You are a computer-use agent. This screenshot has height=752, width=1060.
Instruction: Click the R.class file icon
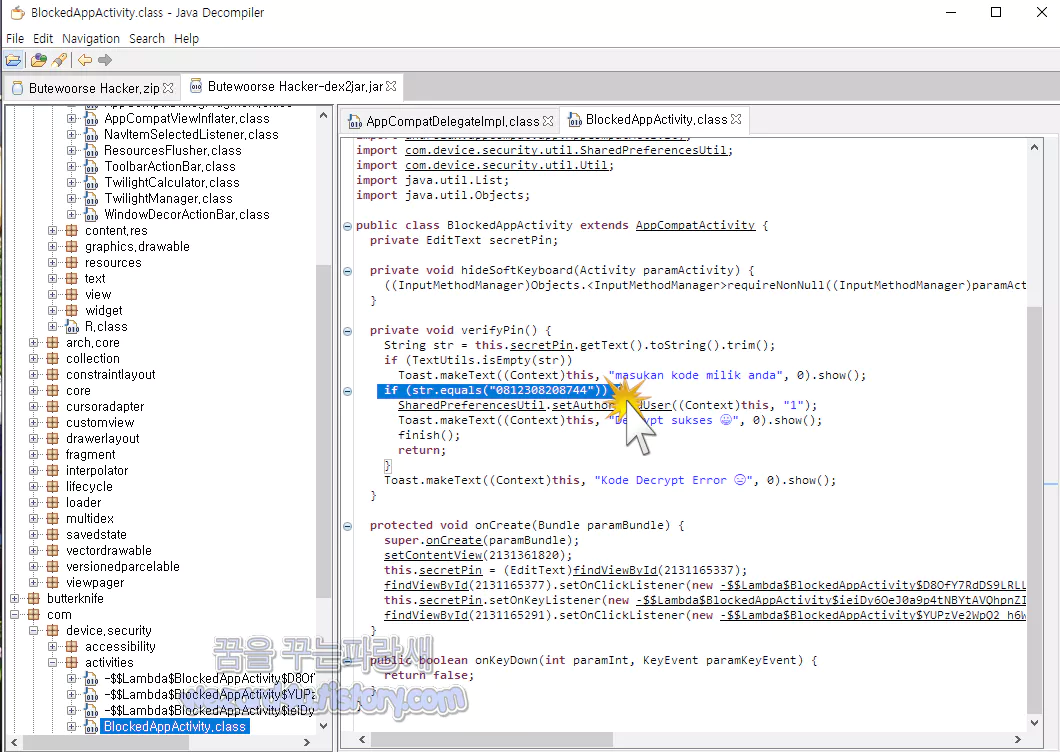72,327
